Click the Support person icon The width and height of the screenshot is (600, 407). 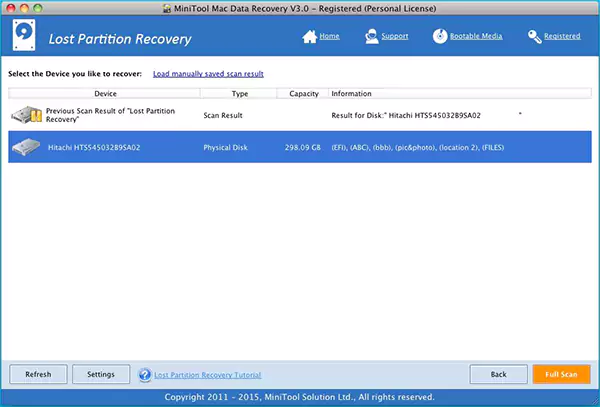[x=372, y=37]
